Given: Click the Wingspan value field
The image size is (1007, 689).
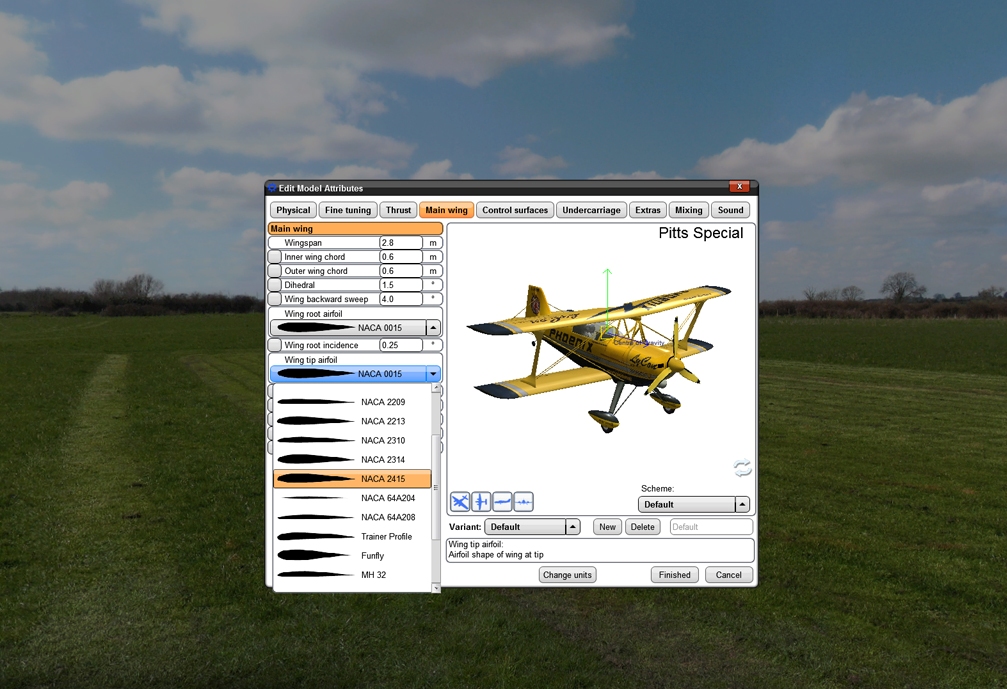Looking at the screenshot, I should point(401,243).
